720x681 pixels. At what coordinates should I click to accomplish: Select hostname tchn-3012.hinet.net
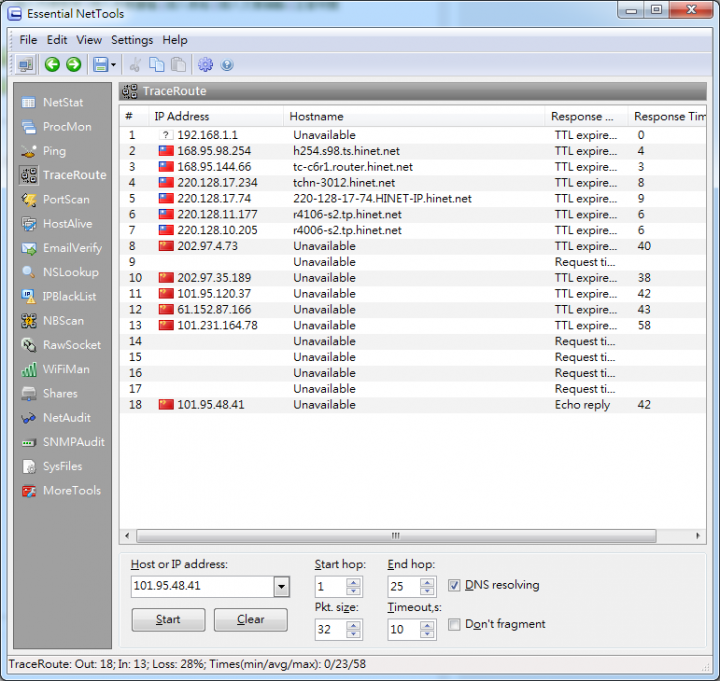pos(344,183)
